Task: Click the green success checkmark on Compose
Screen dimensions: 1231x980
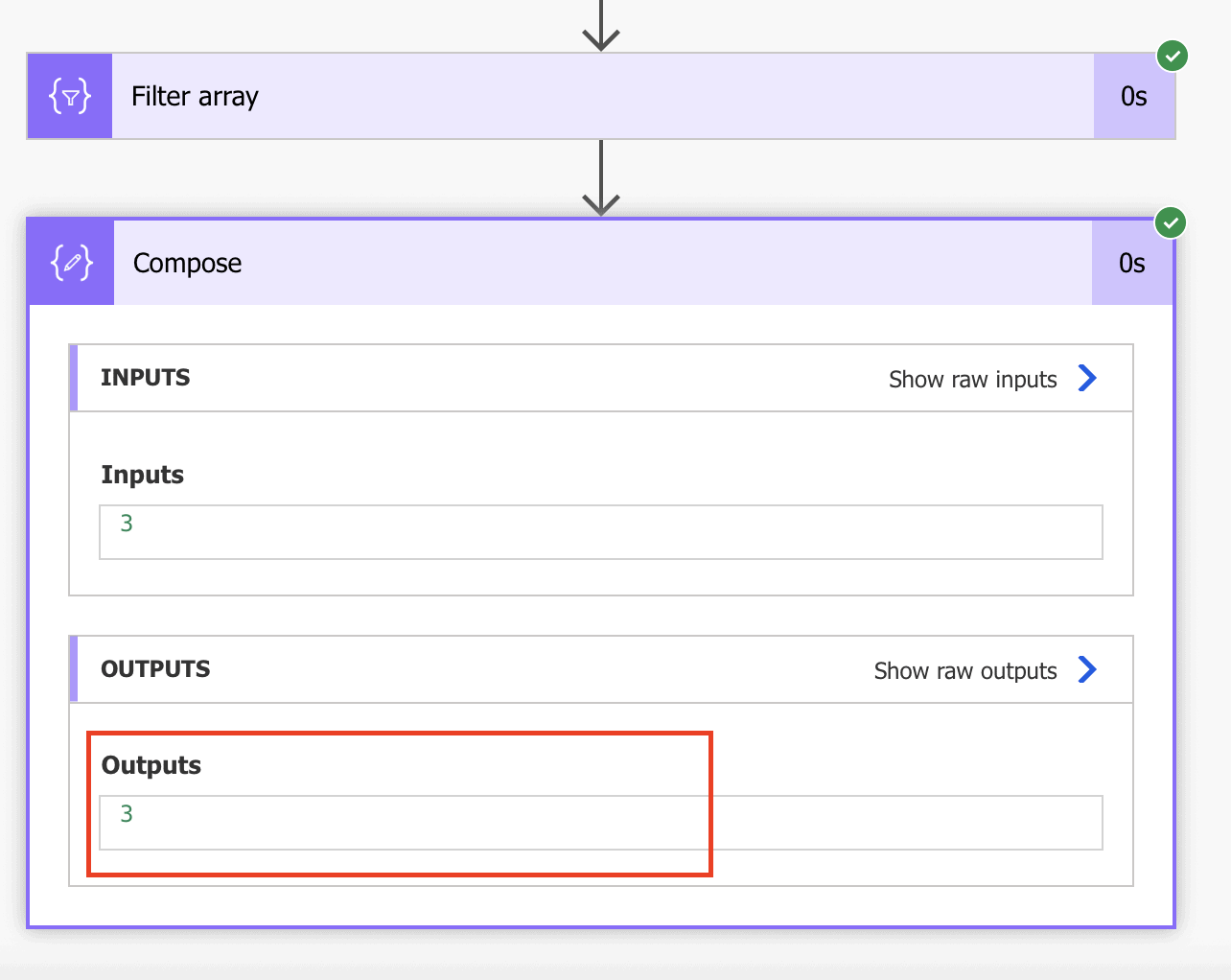Action: (1171, 222)
